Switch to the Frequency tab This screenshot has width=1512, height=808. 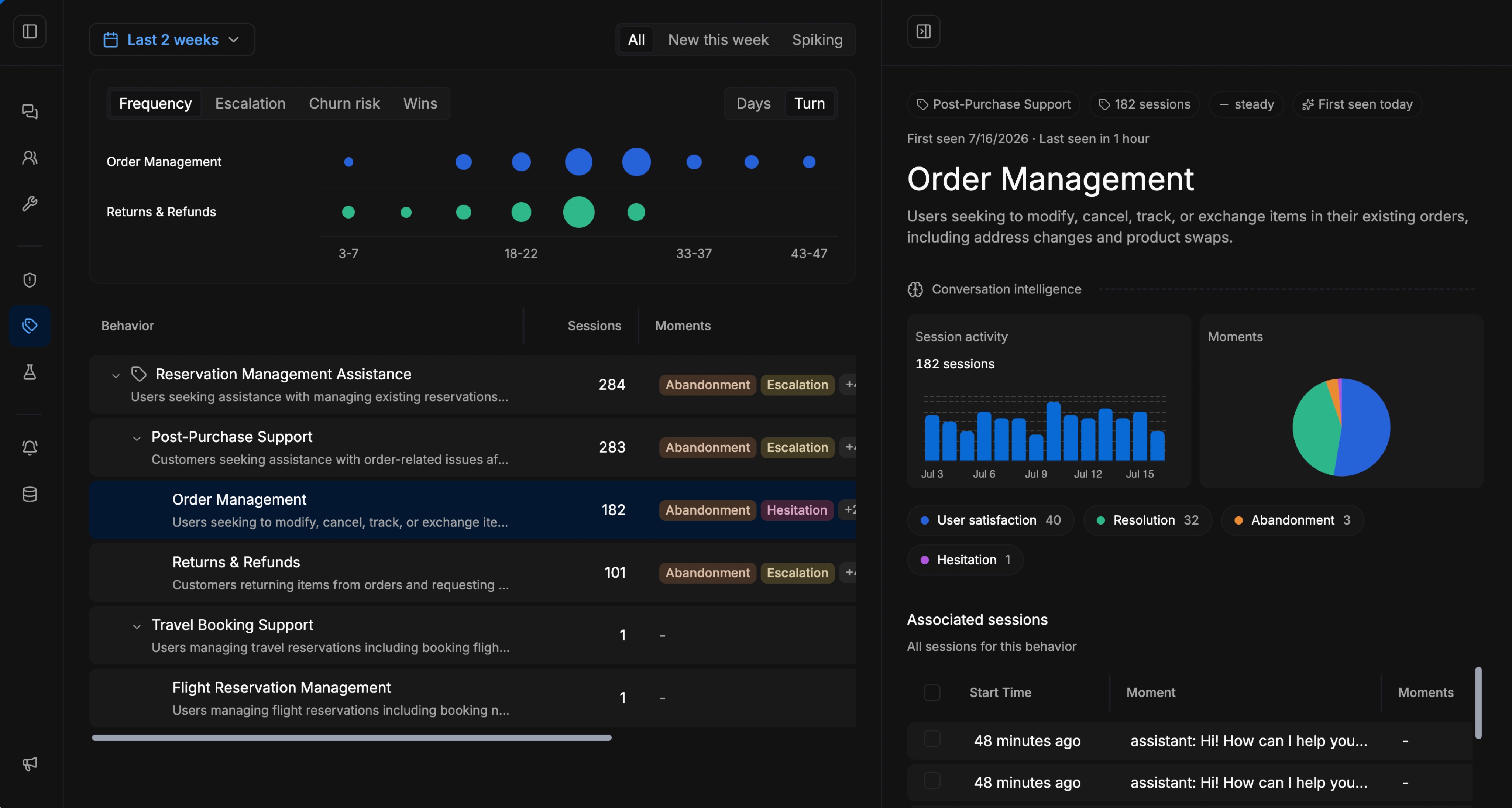click(x=155, y=104)
